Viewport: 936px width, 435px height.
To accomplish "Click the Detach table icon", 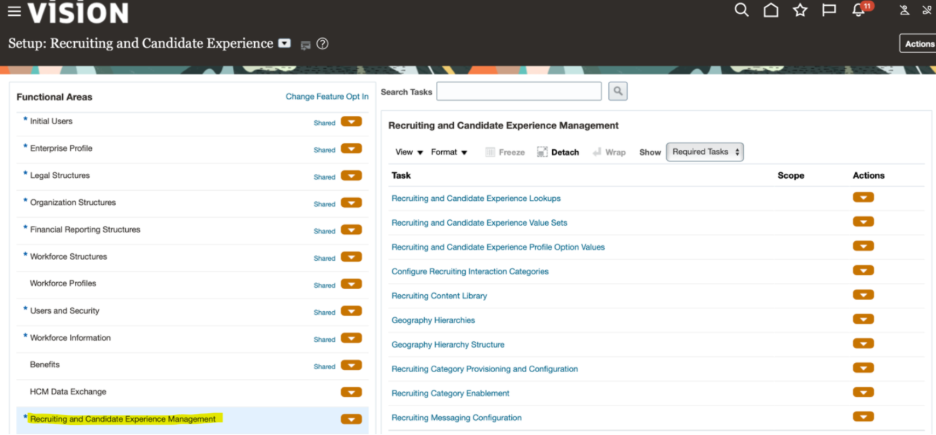I will point(558,152).
